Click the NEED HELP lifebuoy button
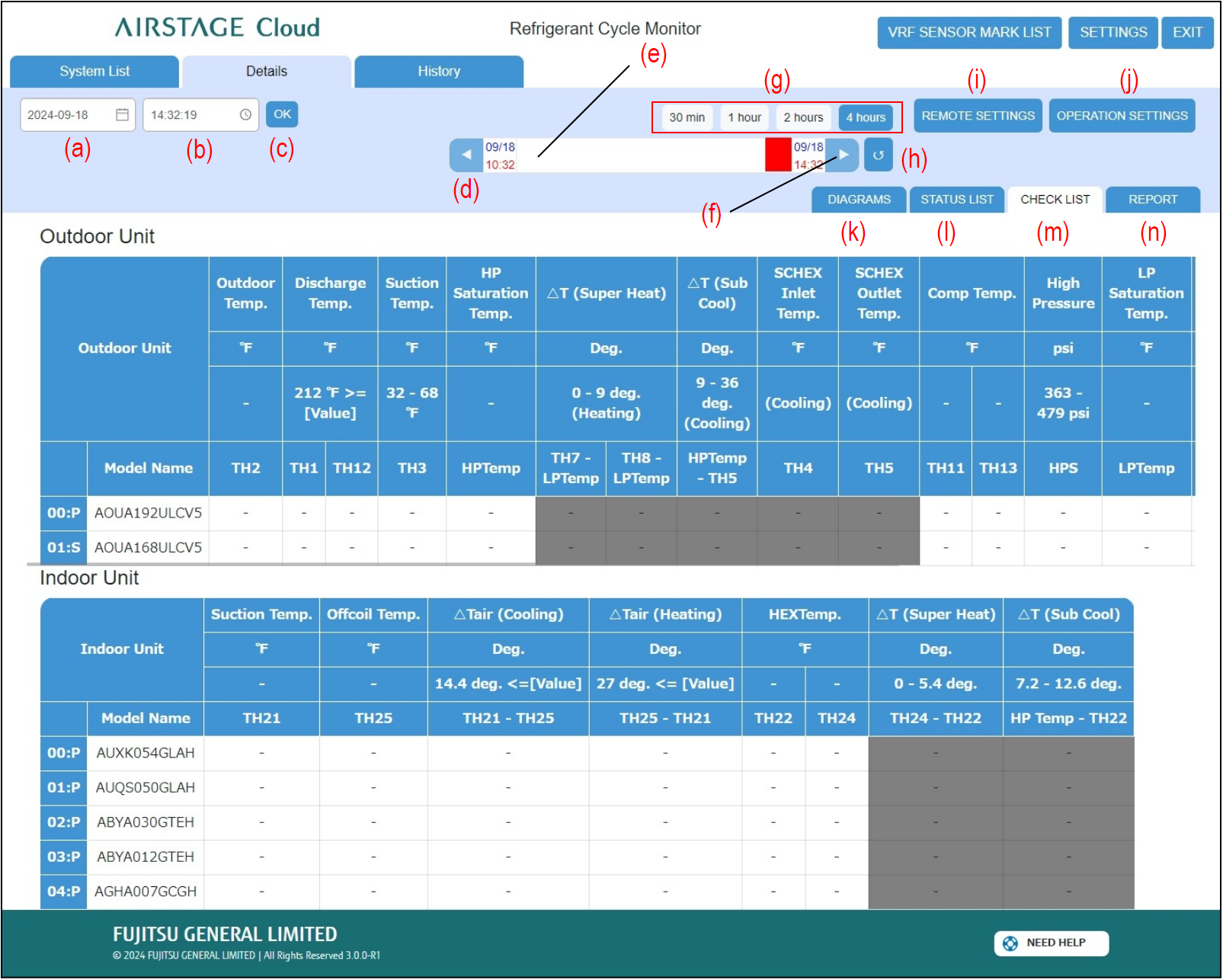The height and width of the screenshot is (980, 1223). [1051, 943]
